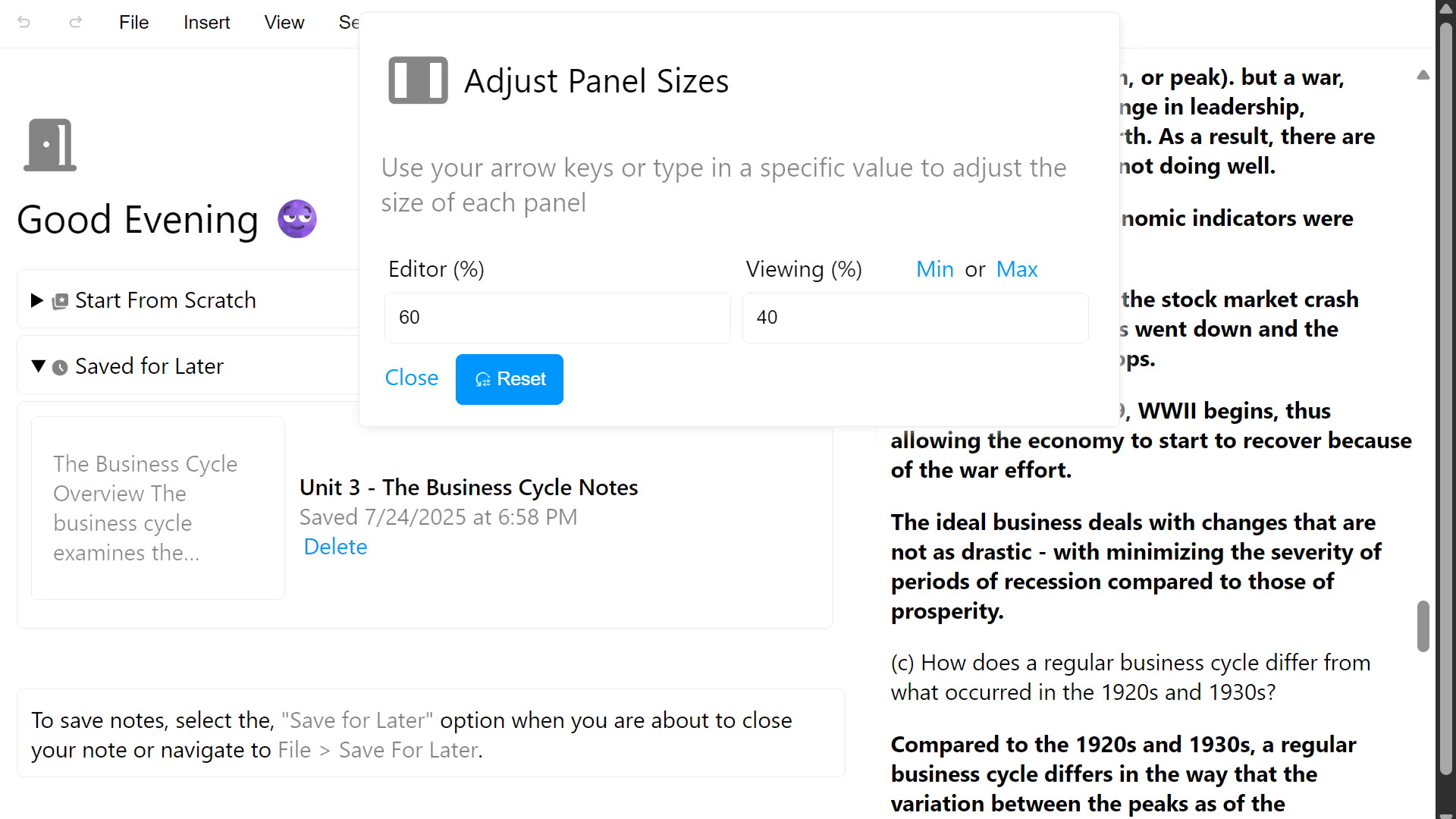Click the sleepy emoji beside Good Evening

(x=297, y=219)
